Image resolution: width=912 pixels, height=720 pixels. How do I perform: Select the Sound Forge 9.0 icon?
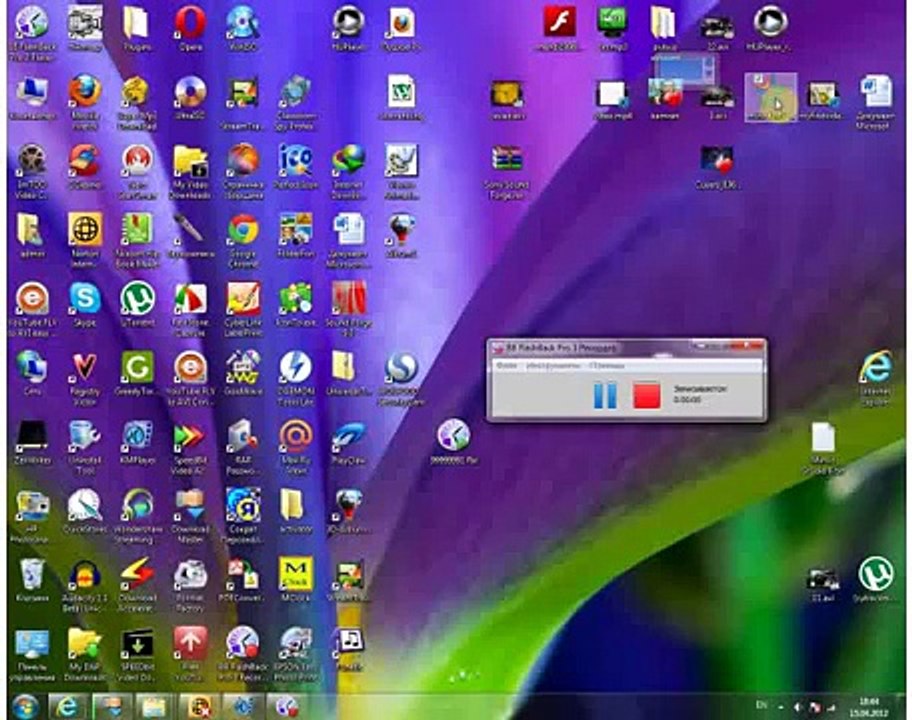(349, 309)
